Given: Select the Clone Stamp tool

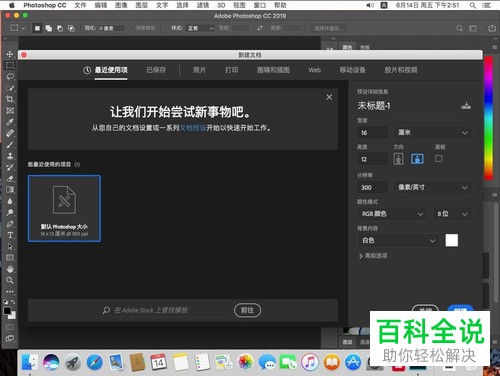Looking at the screenshot, I should coord(10,156).
